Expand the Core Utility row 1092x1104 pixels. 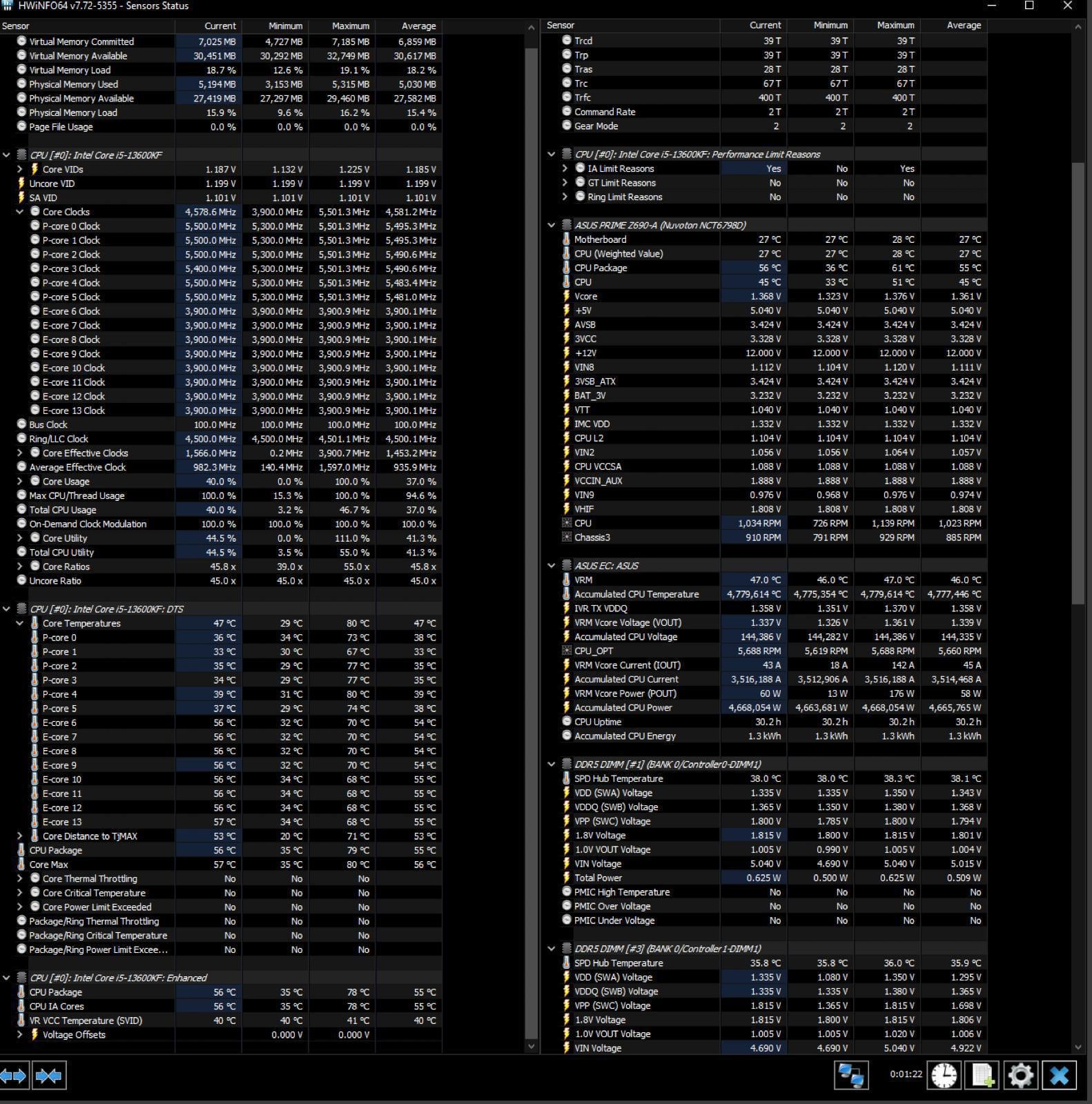point(20,538)
